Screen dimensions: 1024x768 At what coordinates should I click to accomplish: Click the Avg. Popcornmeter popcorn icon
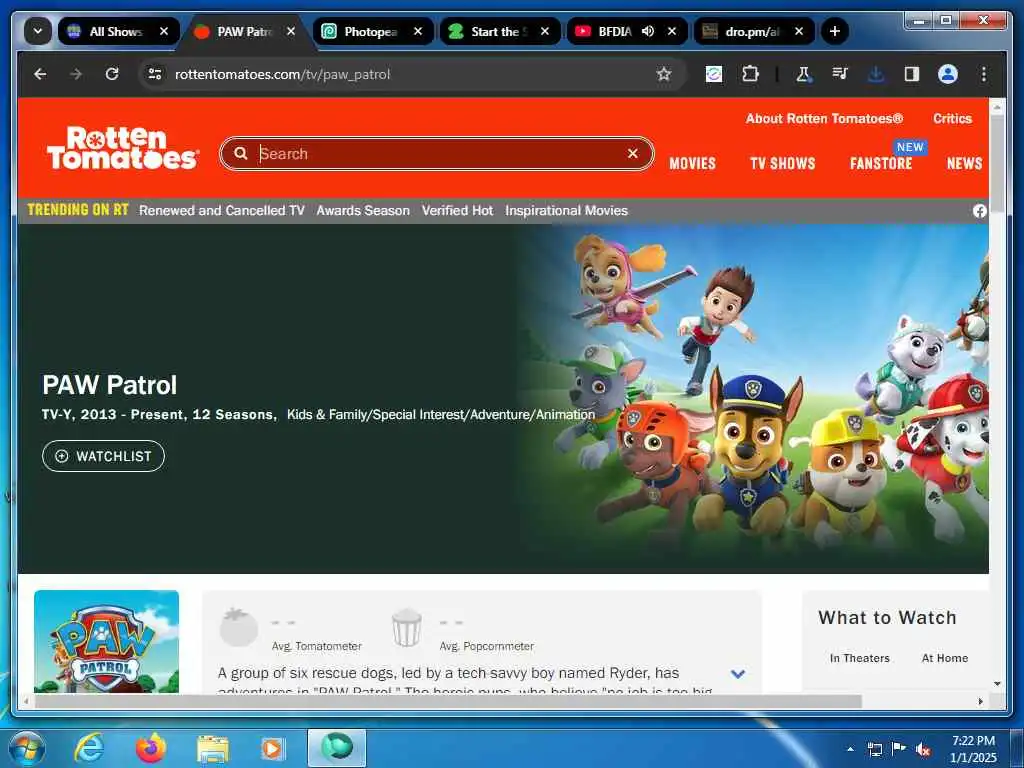[x=406, y=628]
